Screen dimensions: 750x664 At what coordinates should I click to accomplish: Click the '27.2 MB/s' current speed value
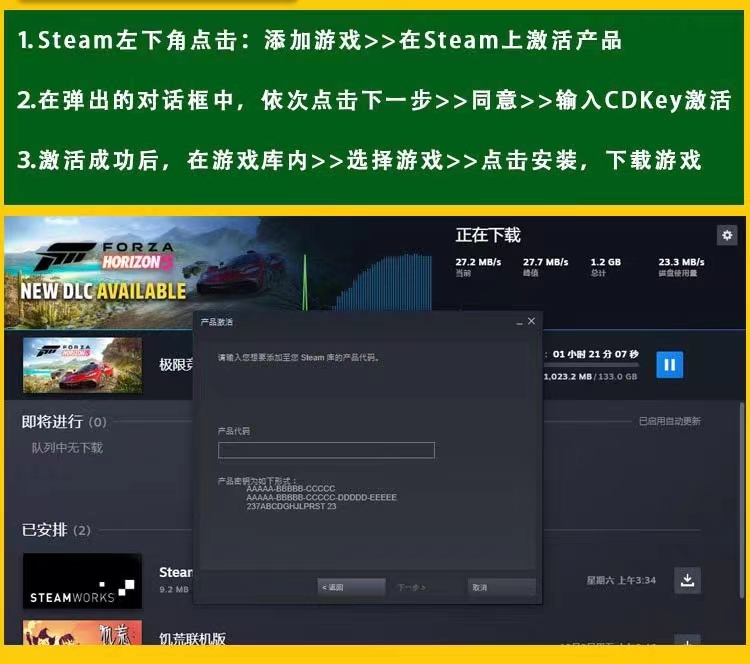[x=478, y=262]
